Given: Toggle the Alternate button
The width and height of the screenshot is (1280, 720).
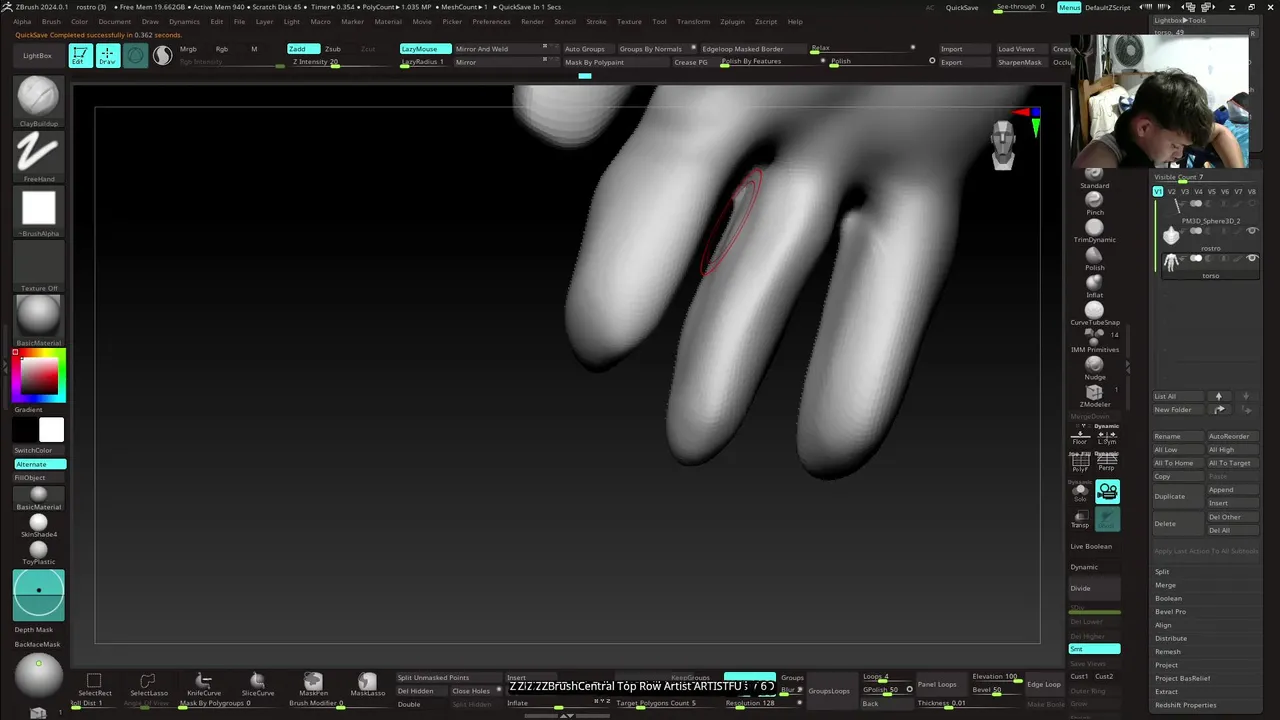Looking at the screenshot, I should coord(40,464).
